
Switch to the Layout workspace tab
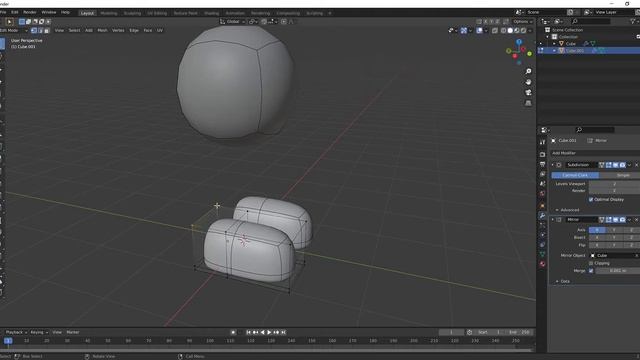[87, 13]
